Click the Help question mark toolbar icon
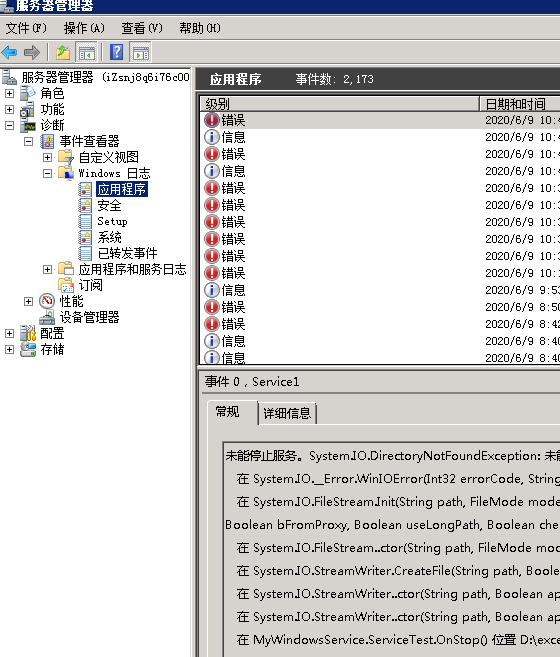The image size is (560, 657). point(116,52)
